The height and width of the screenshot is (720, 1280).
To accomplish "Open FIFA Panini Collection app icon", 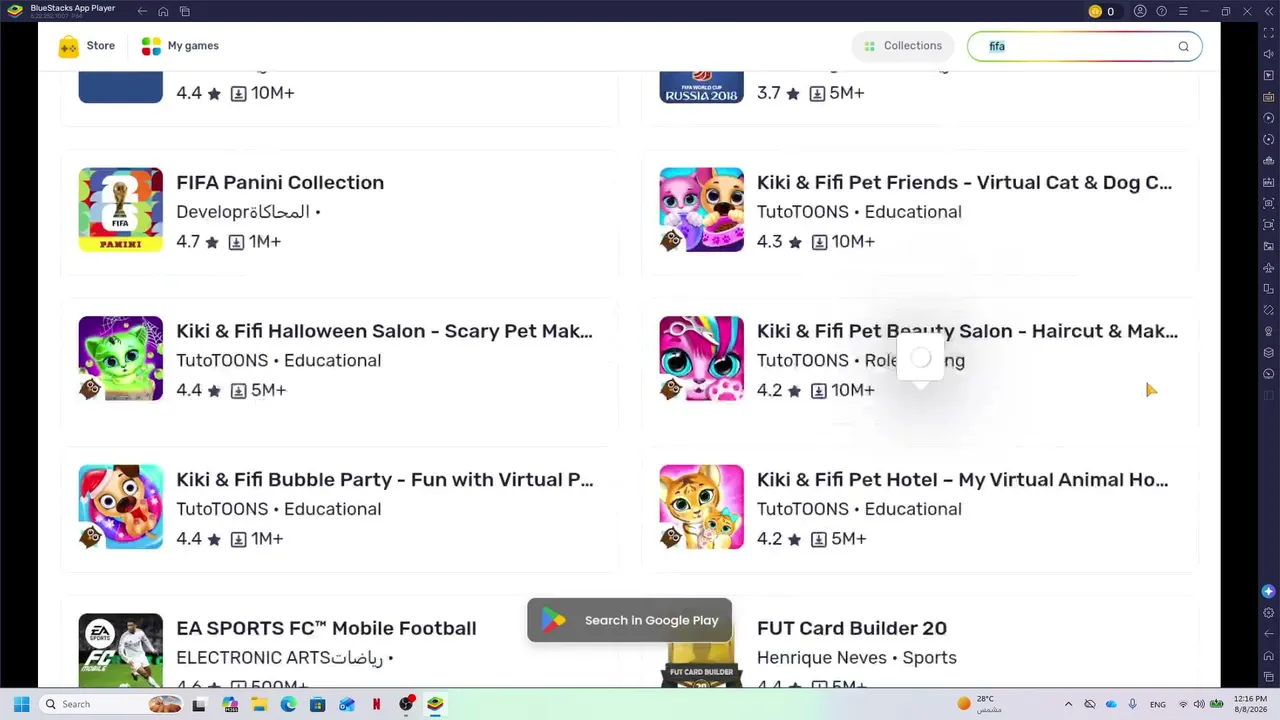I will [x=121, y=210].
